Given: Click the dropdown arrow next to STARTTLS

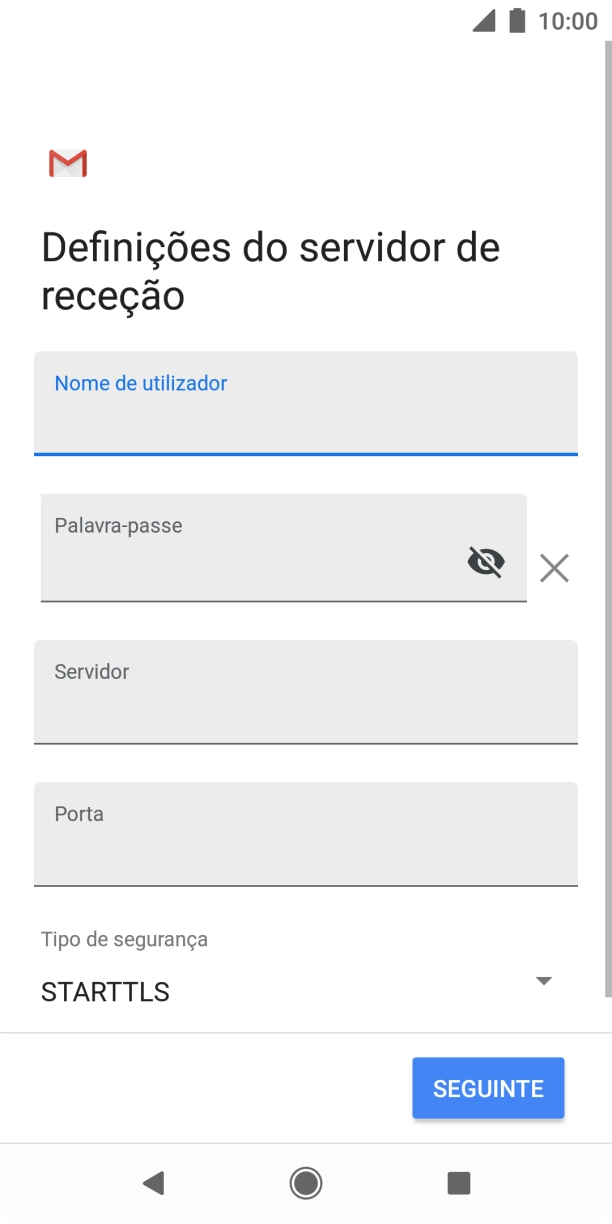Looking at the screenshot, I should coord(543,981).
